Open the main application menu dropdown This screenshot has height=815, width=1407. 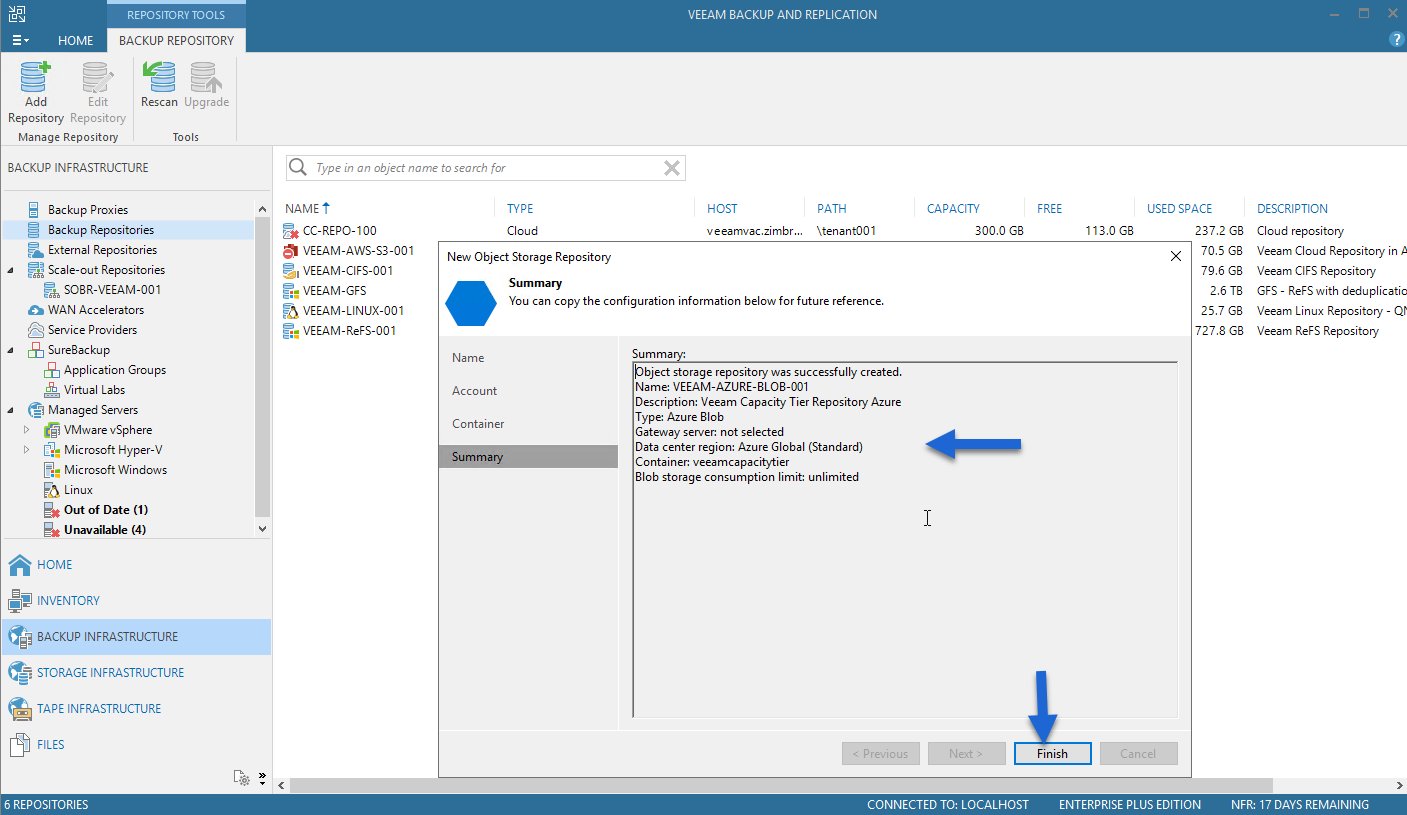point(20,40)
